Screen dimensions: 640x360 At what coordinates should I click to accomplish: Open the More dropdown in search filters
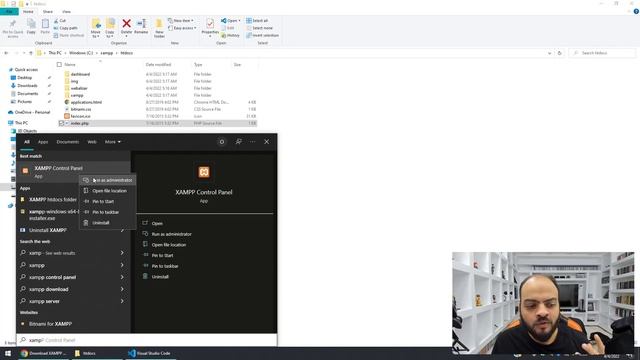113,142
